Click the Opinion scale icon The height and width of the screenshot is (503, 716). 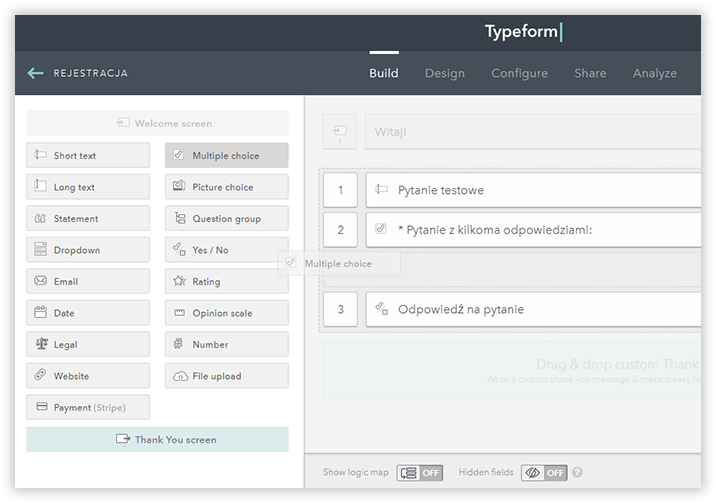tap(179, 313)
